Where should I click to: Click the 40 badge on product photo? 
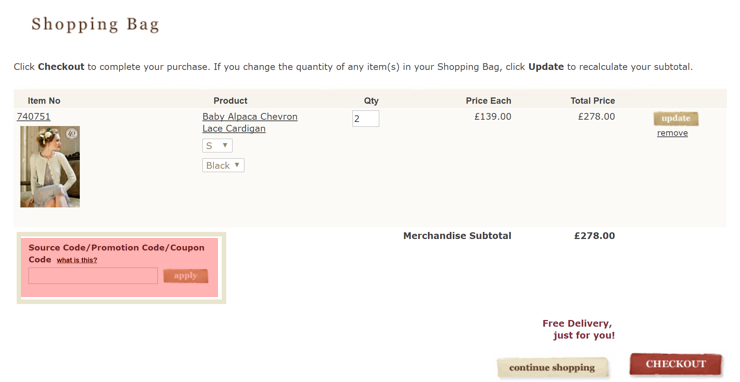[x=72, y=134]
